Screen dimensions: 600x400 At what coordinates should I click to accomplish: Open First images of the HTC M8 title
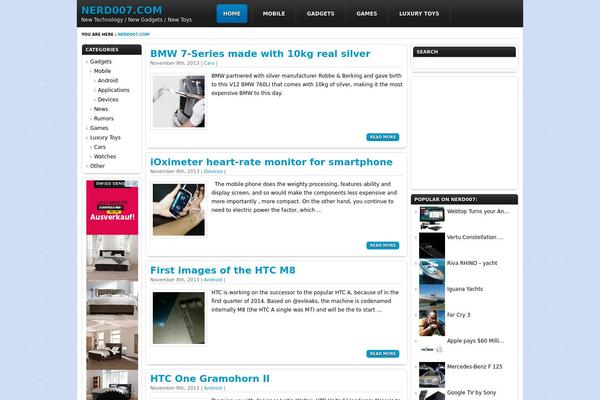[x=223, y=271]
